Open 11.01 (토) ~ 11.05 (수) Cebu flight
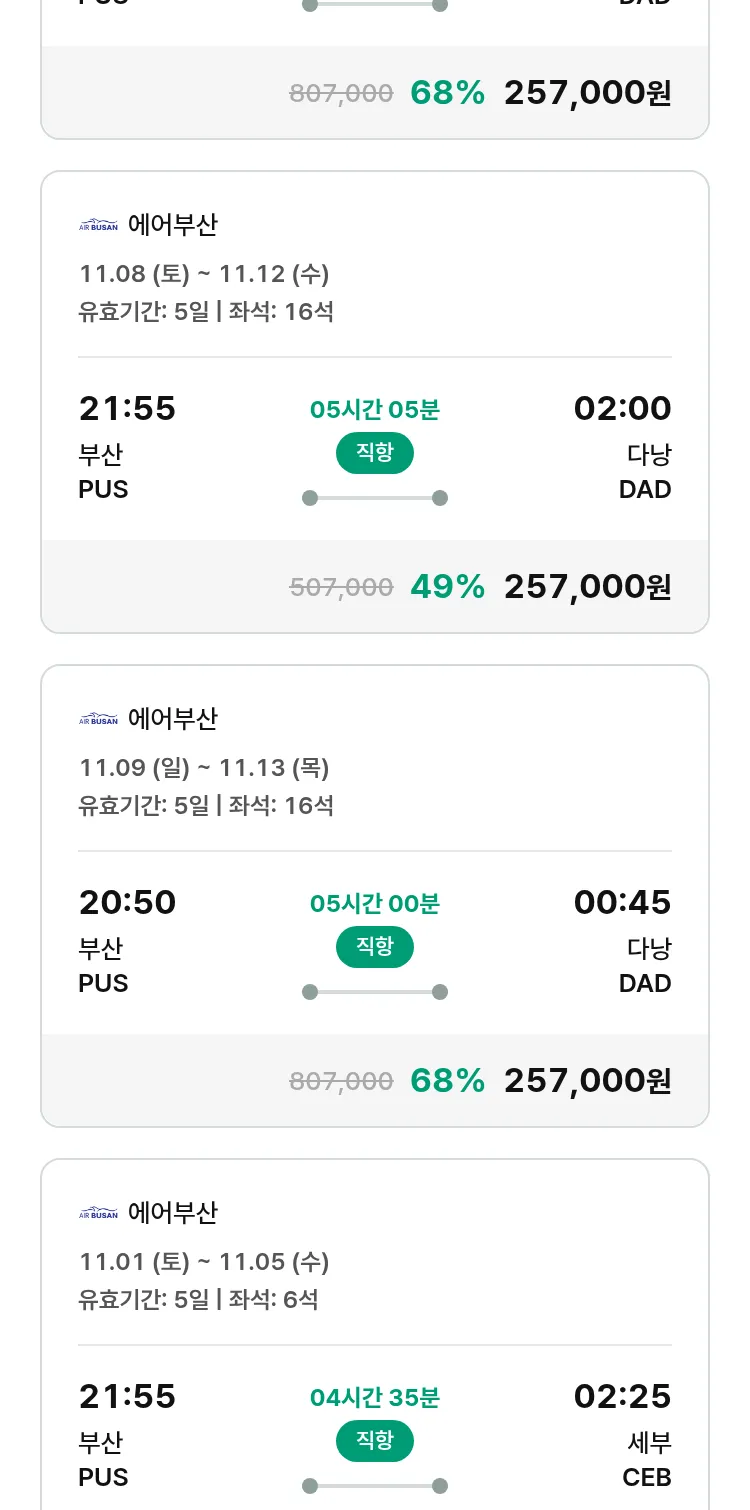 [x=204, y=1262]
